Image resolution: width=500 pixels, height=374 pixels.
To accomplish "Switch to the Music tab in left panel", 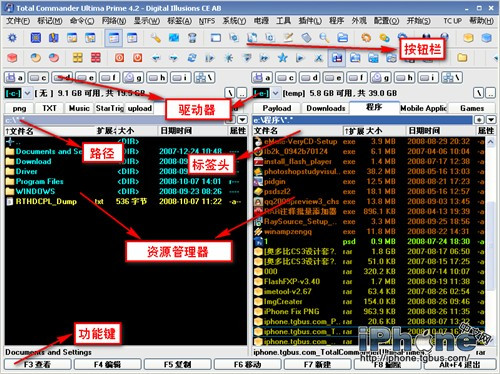I will point(79,108).
